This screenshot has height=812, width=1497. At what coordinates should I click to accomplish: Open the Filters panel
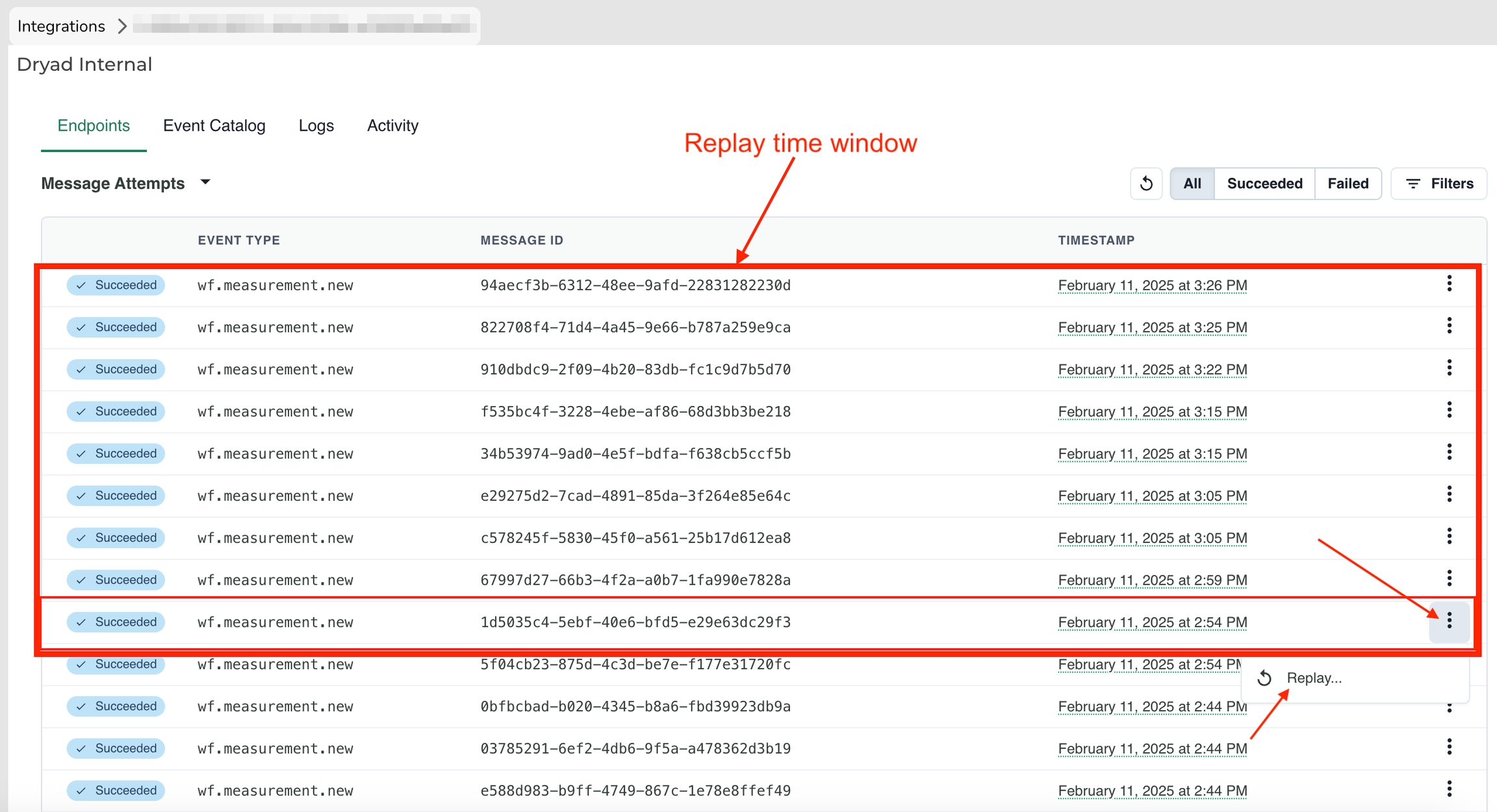1439,184
